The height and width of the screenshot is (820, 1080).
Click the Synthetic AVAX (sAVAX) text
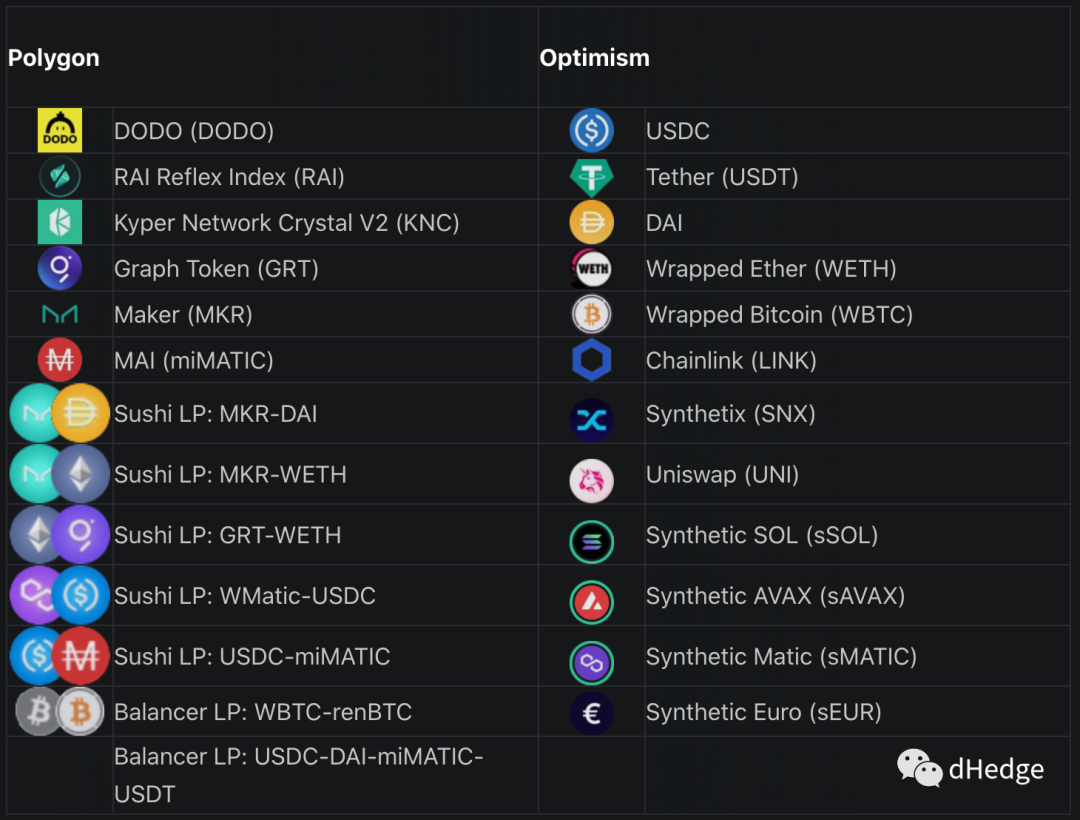[776, 596]
